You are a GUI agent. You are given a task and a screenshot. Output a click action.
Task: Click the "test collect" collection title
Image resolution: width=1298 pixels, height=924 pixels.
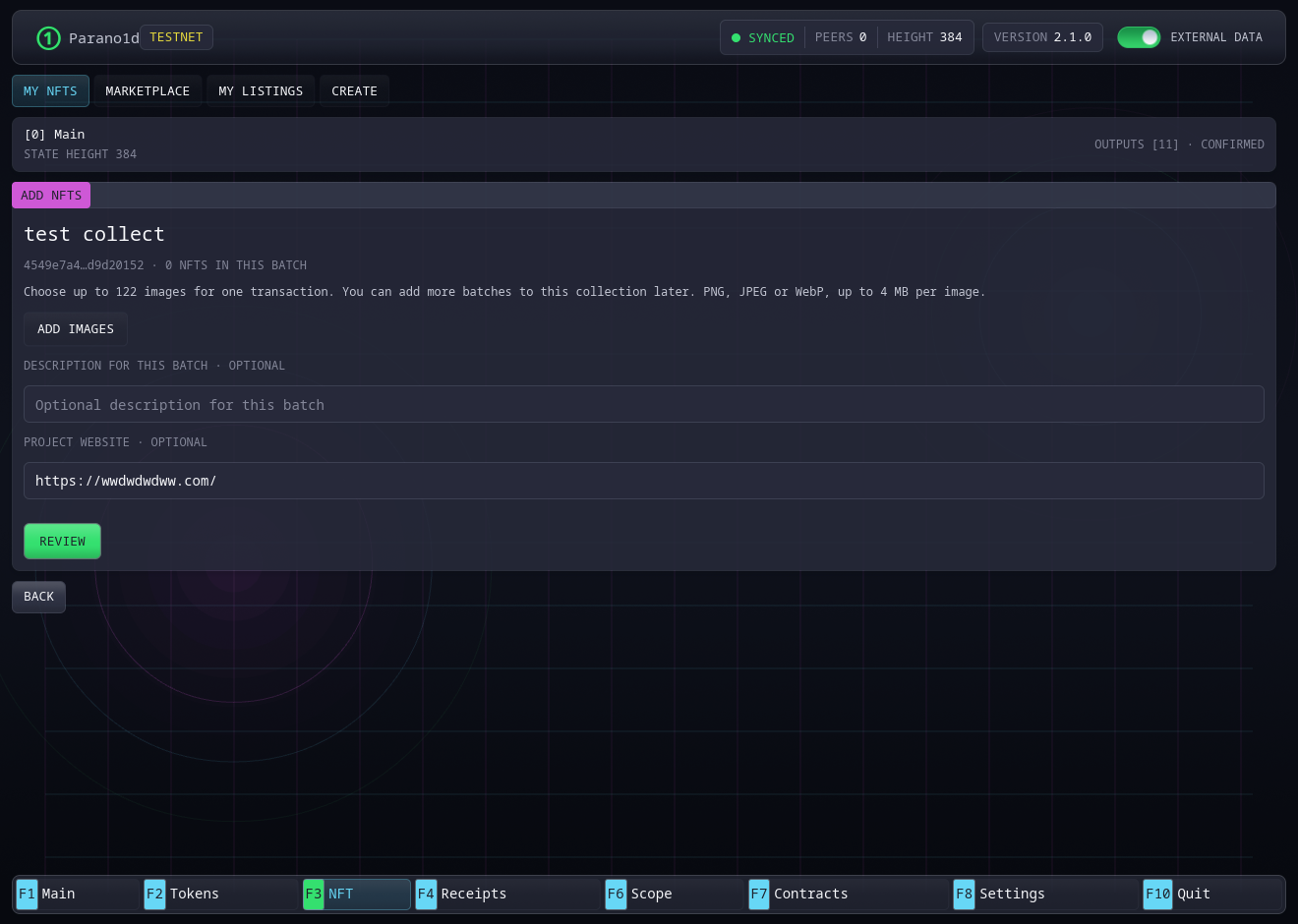pyautogui.click(x=94, y=234)
